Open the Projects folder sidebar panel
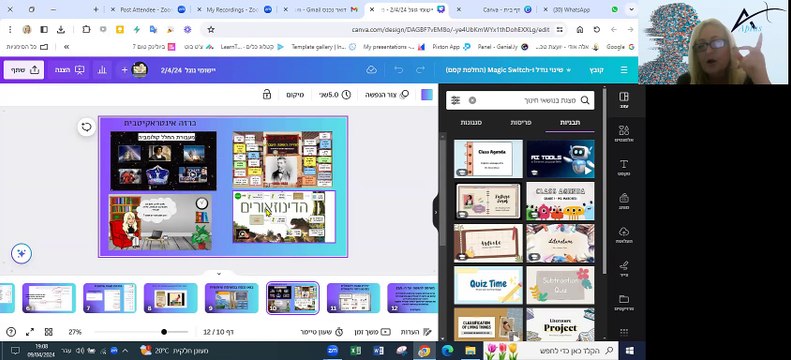791x360 pixels. click(624, 302)
